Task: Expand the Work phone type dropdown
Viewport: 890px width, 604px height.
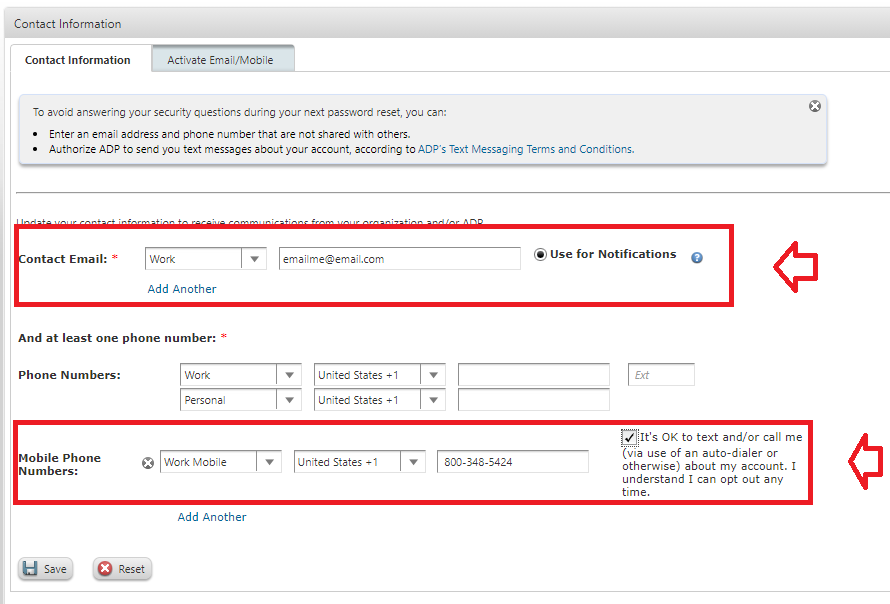Action: click(290, 375)
